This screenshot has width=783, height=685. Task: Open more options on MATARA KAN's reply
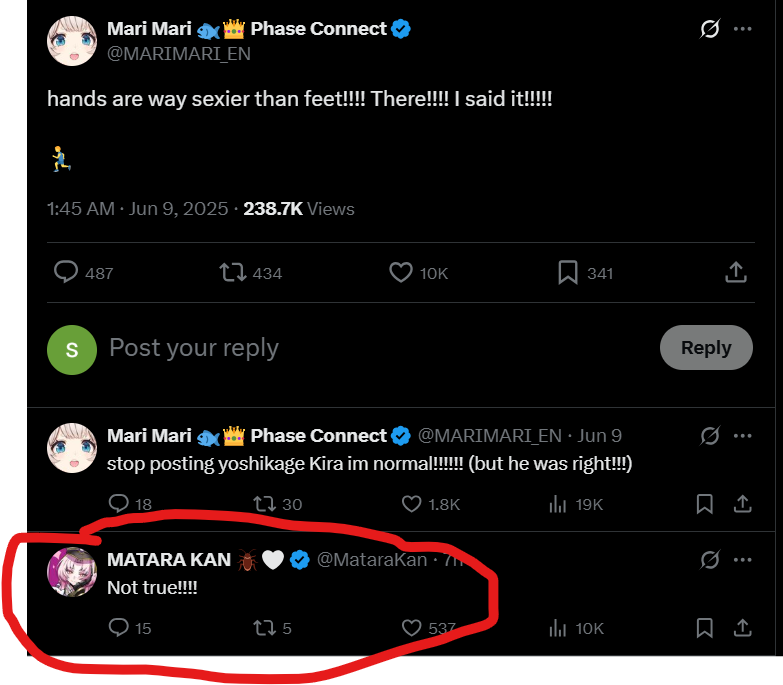tap(742, 560)
